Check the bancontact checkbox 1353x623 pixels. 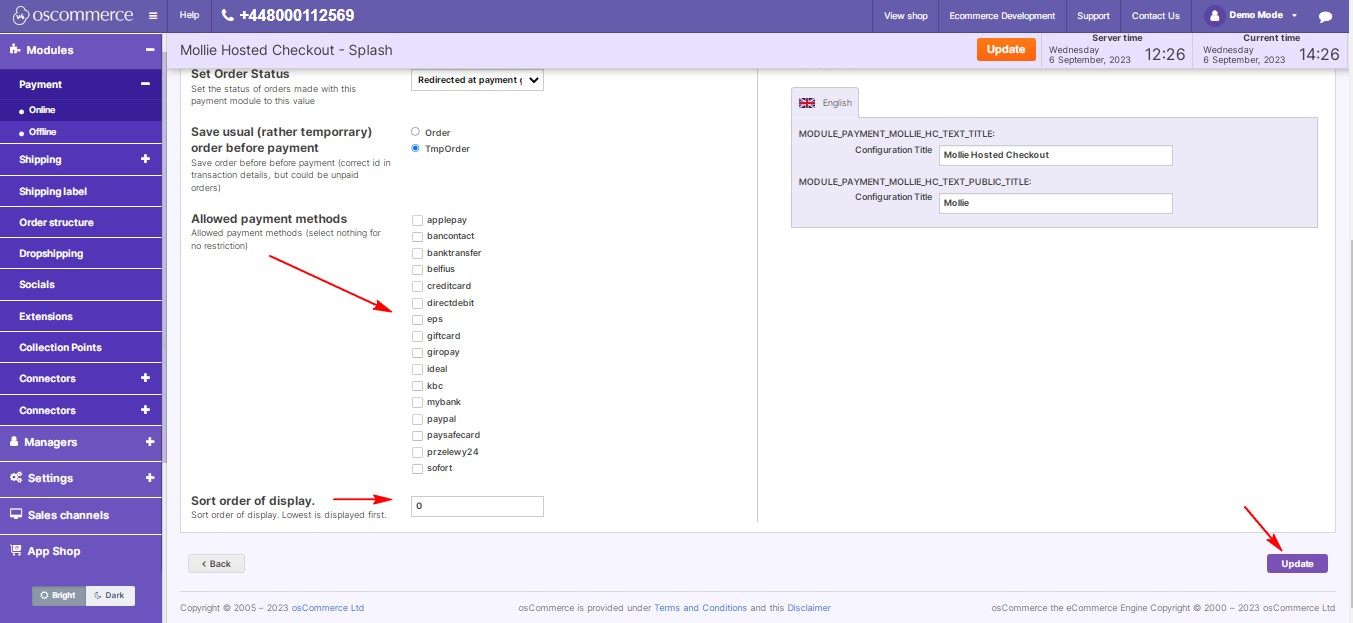[417, 236]
